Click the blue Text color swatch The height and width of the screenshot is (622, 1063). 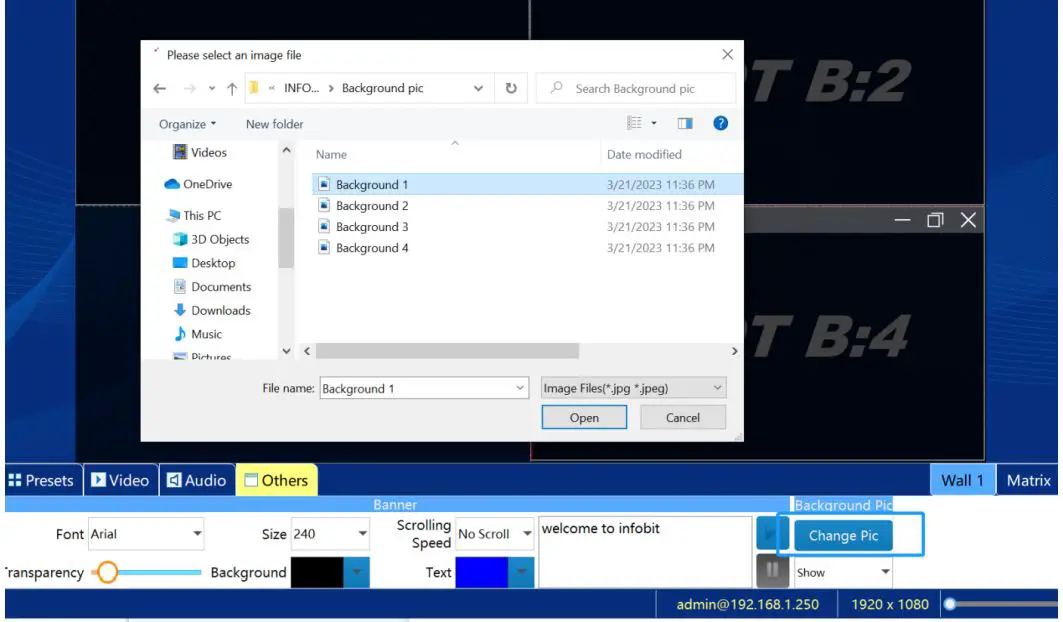(481, 572)
